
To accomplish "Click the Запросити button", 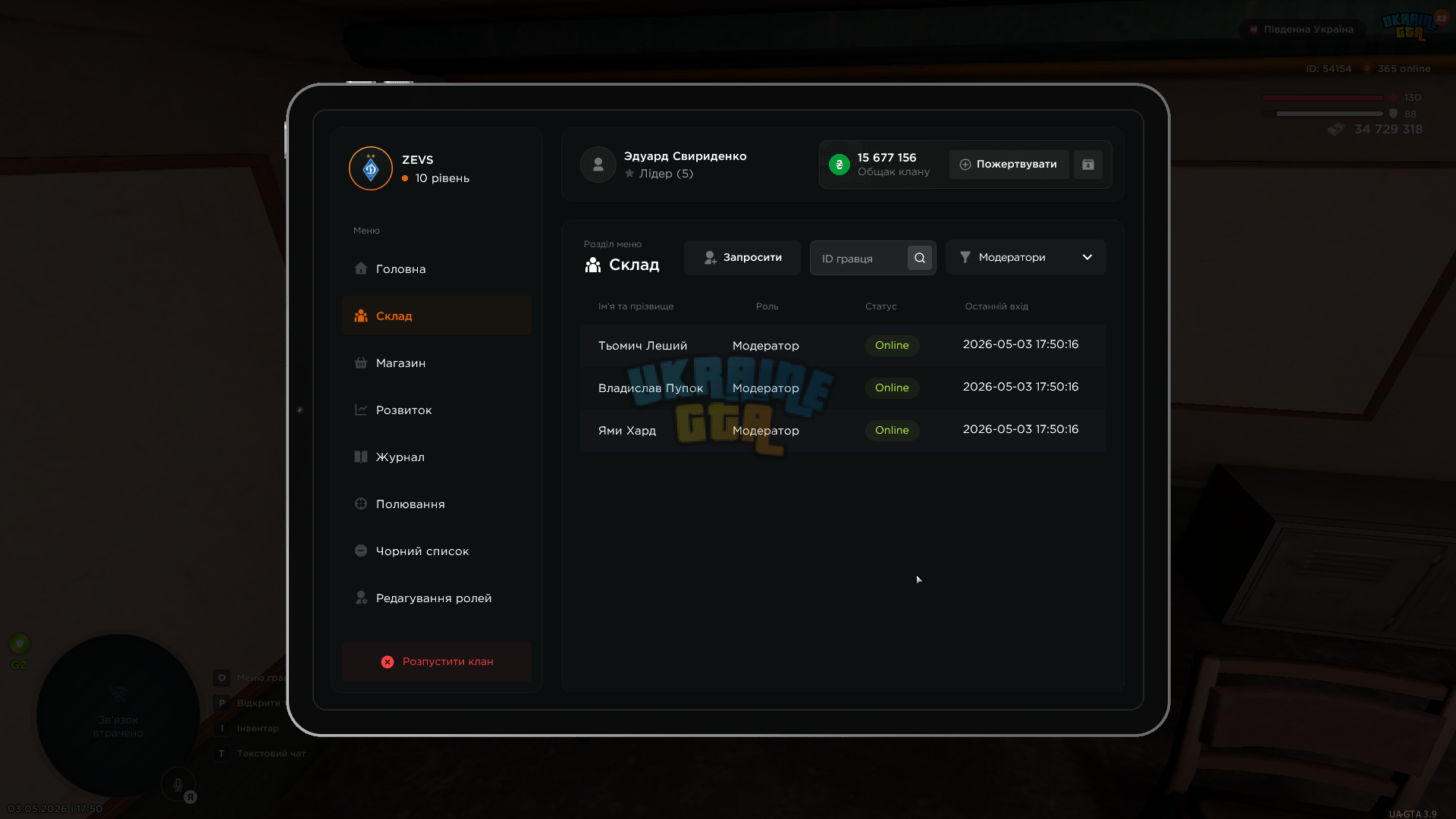I will [x=742, y=258].
